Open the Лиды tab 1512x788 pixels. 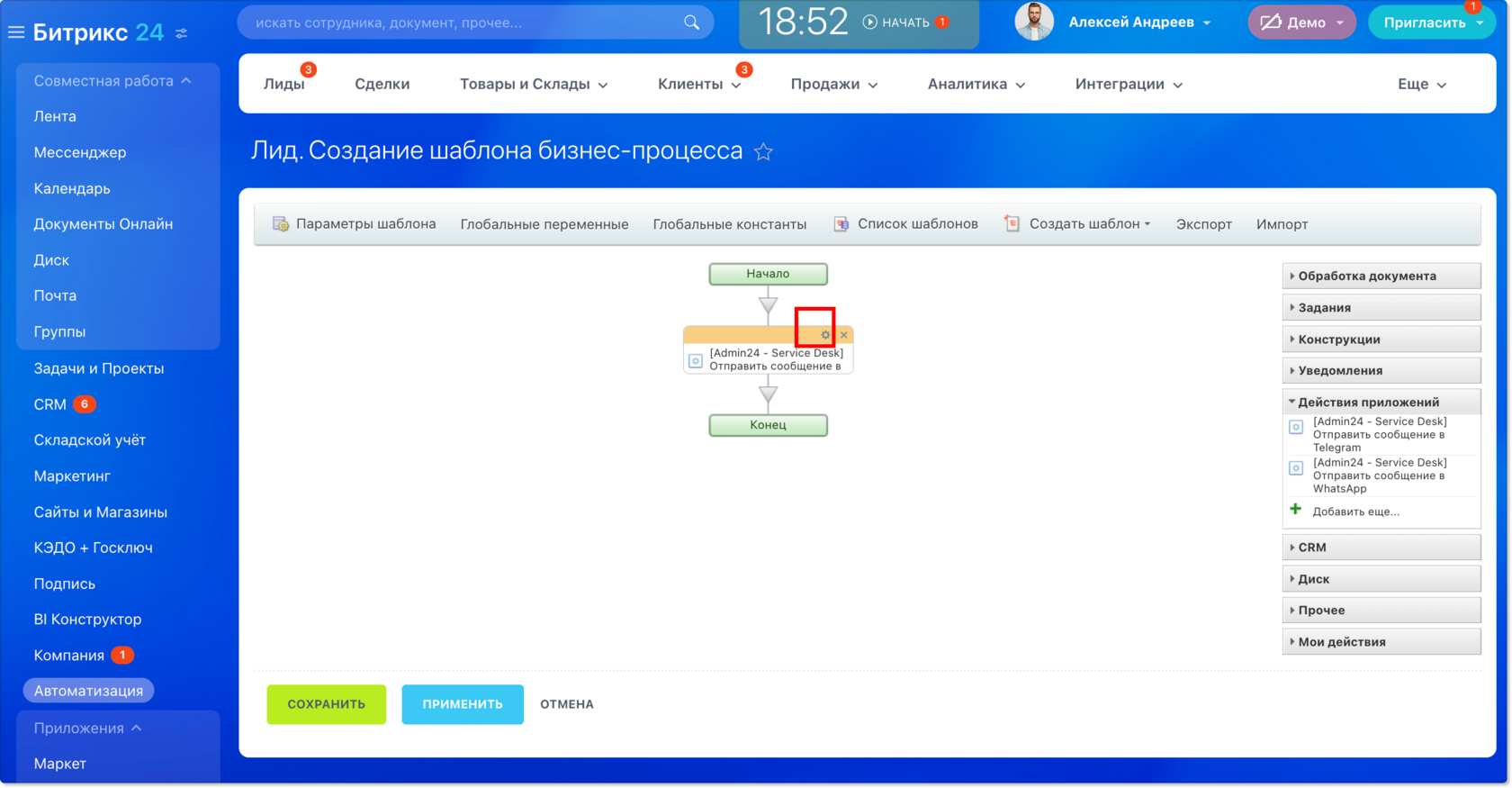click(284, 85)
